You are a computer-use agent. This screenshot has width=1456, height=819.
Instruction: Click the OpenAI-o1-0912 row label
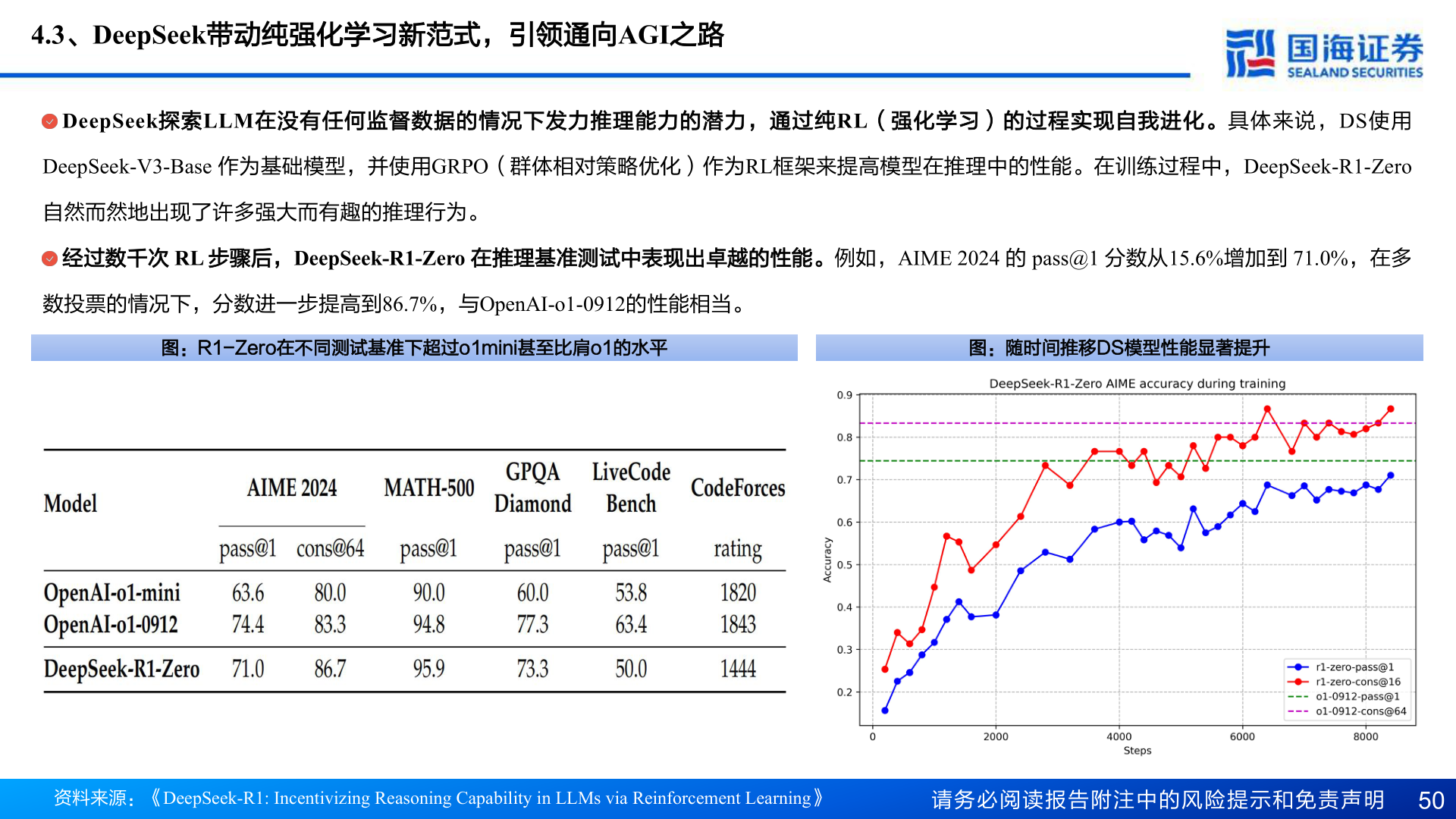coord(111,625)
